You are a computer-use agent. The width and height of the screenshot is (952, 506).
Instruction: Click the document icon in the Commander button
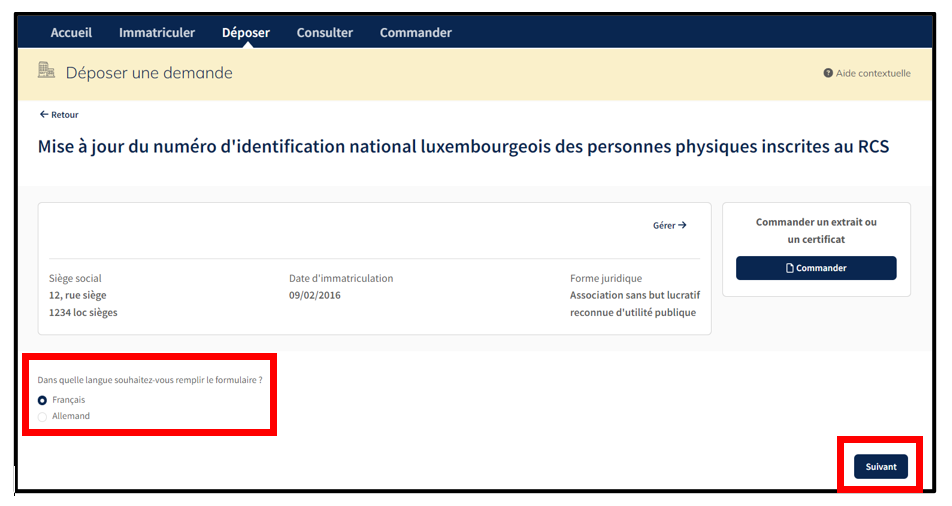click(790, 268)
